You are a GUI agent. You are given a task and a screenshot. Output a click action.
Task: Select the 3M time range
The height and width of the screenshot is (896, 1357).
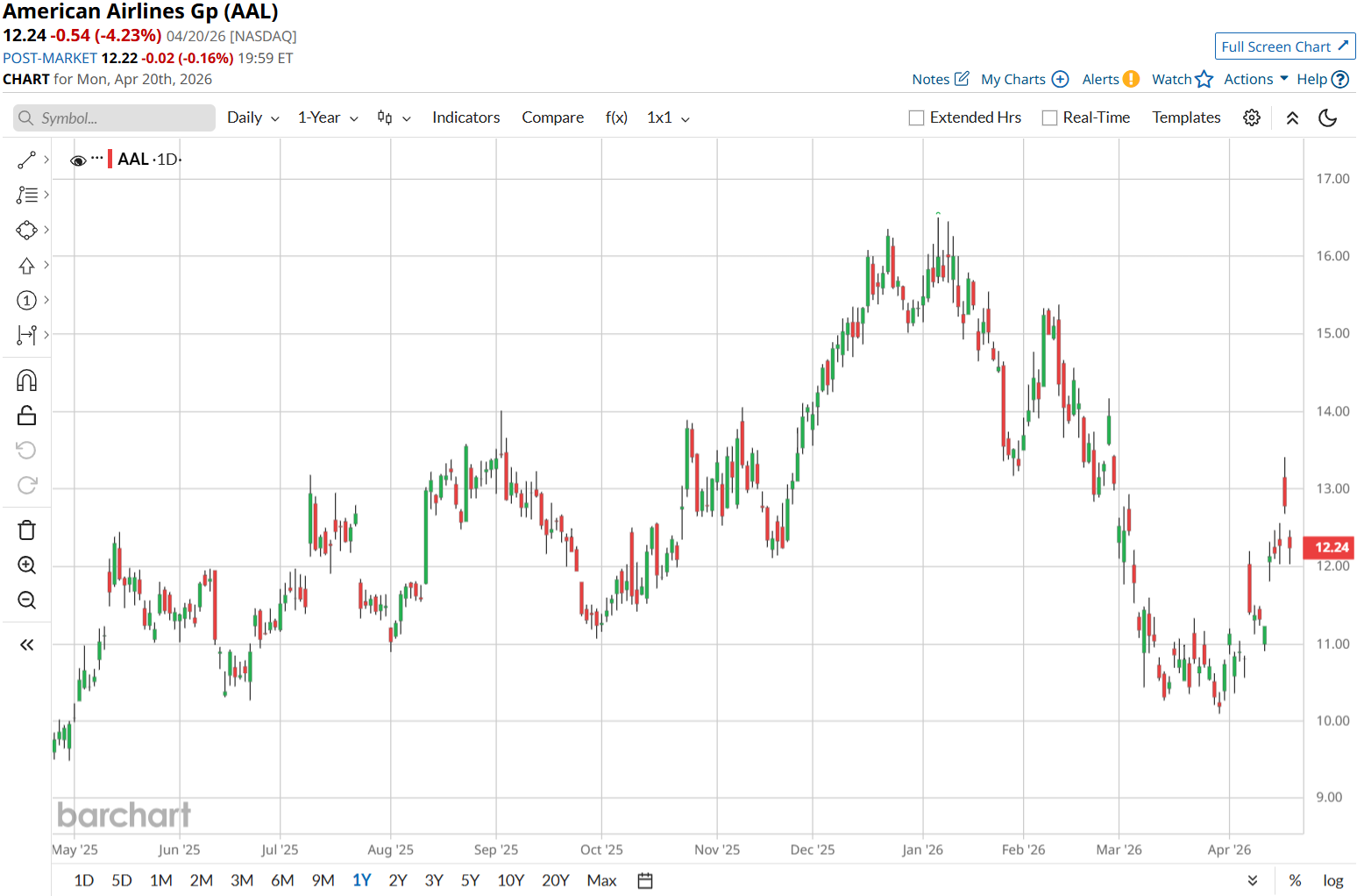242,880
